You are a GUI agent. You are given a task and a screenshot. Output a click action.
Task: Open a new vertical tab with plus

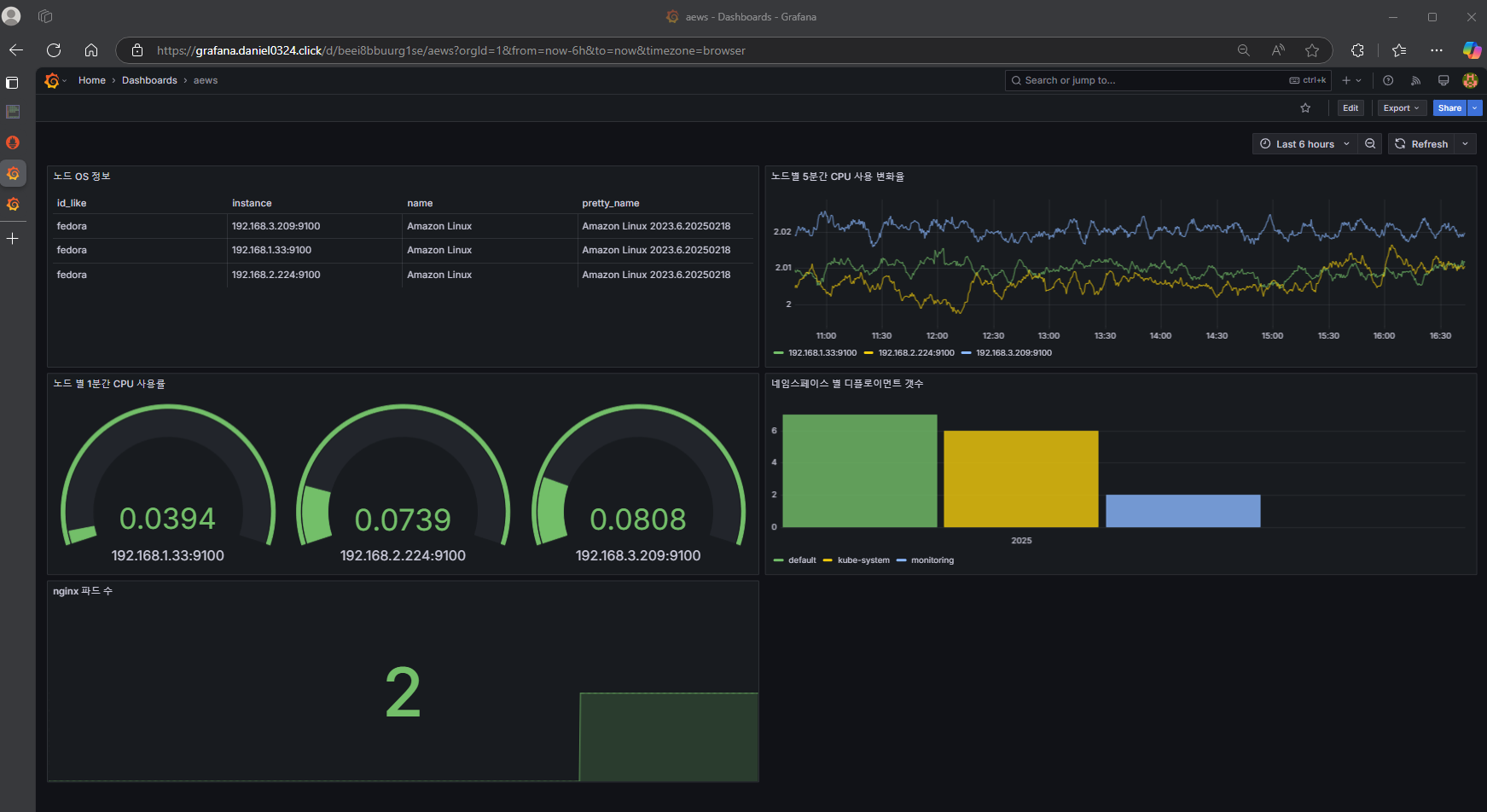click(13, 239)
